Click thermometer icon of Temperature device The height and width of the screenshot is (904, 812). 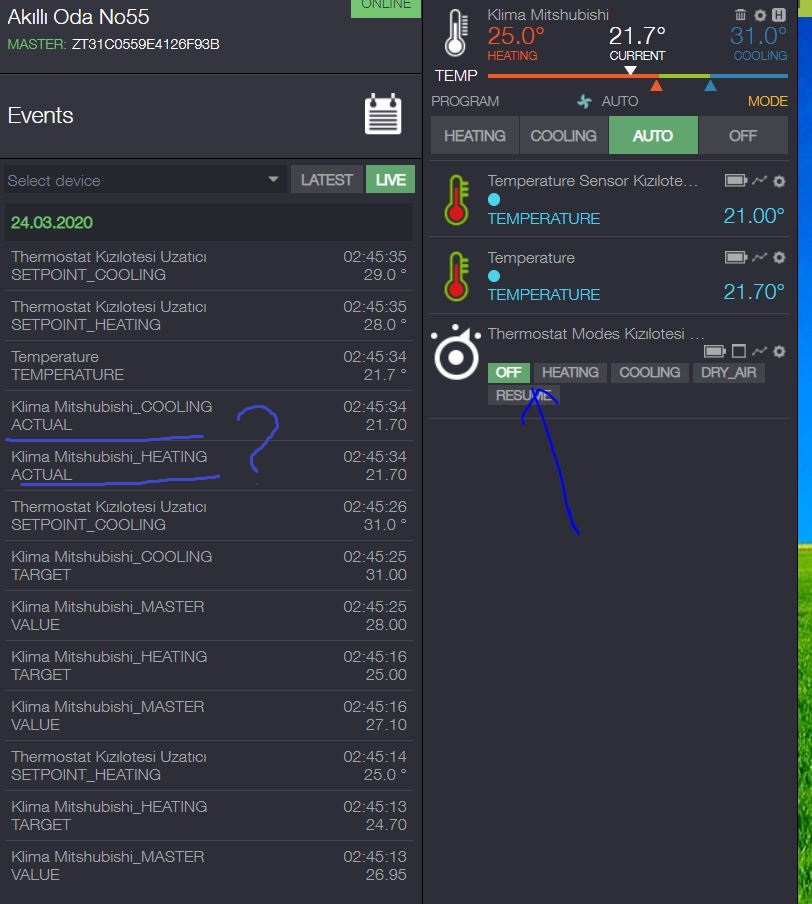tap(456, 276)
